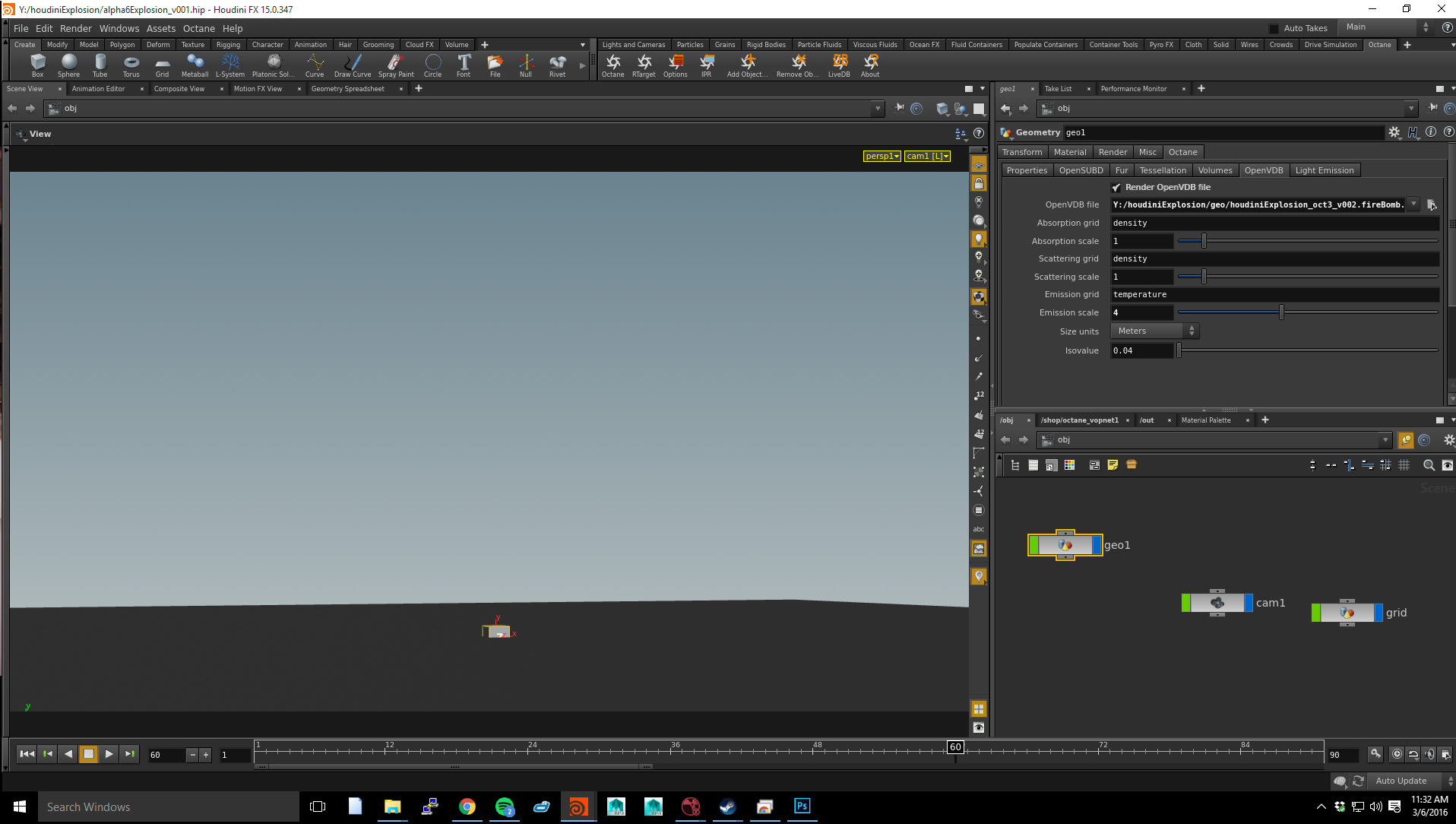Open the Octane Options shelf tool
The width and height of the screenshot is (1456, 824).
pyautogui.click(x=676, y=65)
